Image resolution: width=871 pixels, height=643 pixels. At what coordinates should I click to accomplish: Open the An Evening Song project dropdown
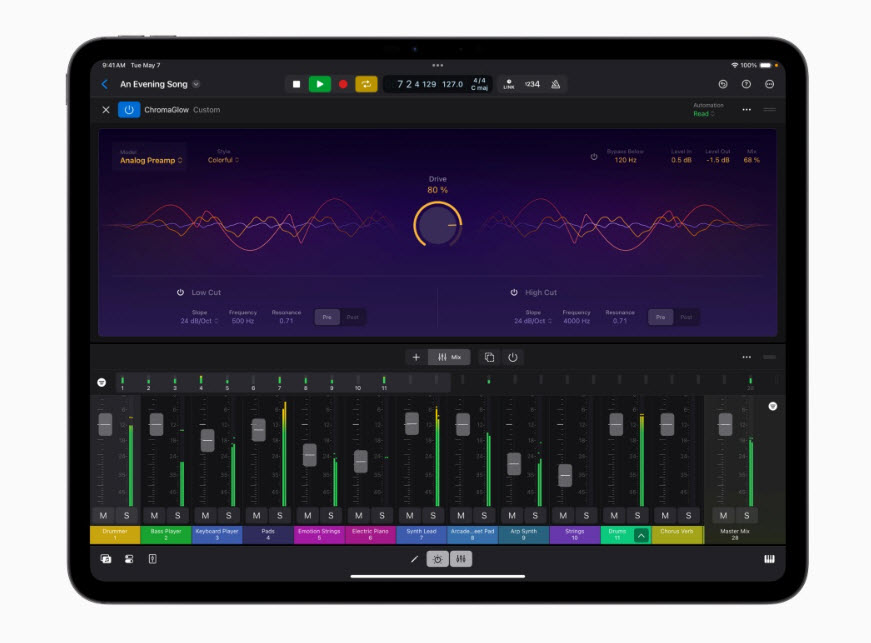pos(196,84)
